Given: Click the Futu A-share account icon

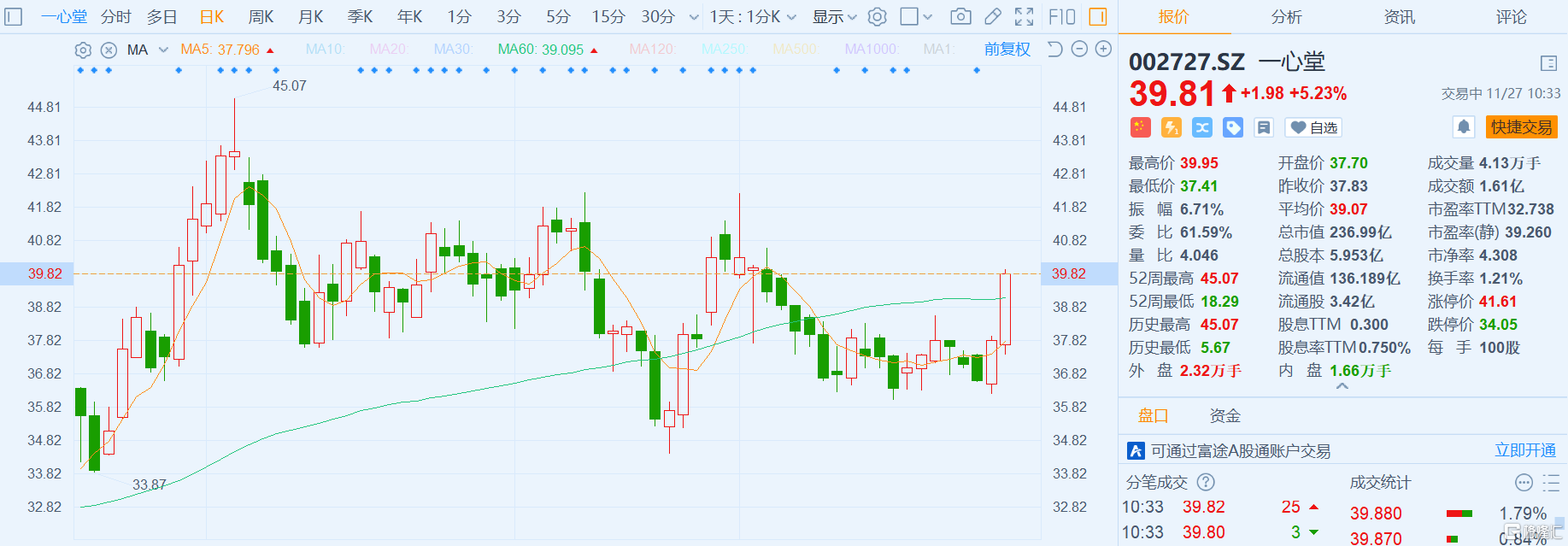Looking at the screenshot, I should pyautogui.click(x=1136, y=450).
